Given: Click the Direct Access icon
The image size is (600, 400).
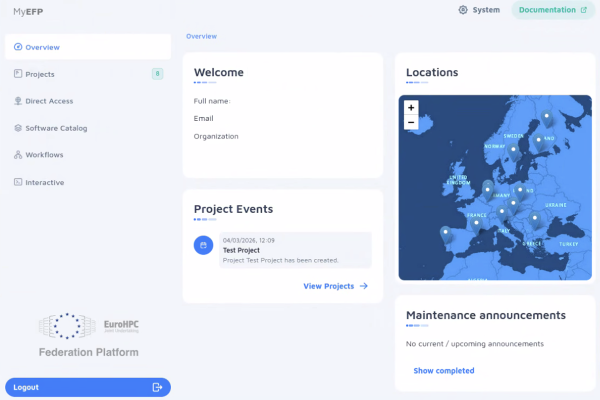Looking at the screenshot, I should (x=18, y=101).
